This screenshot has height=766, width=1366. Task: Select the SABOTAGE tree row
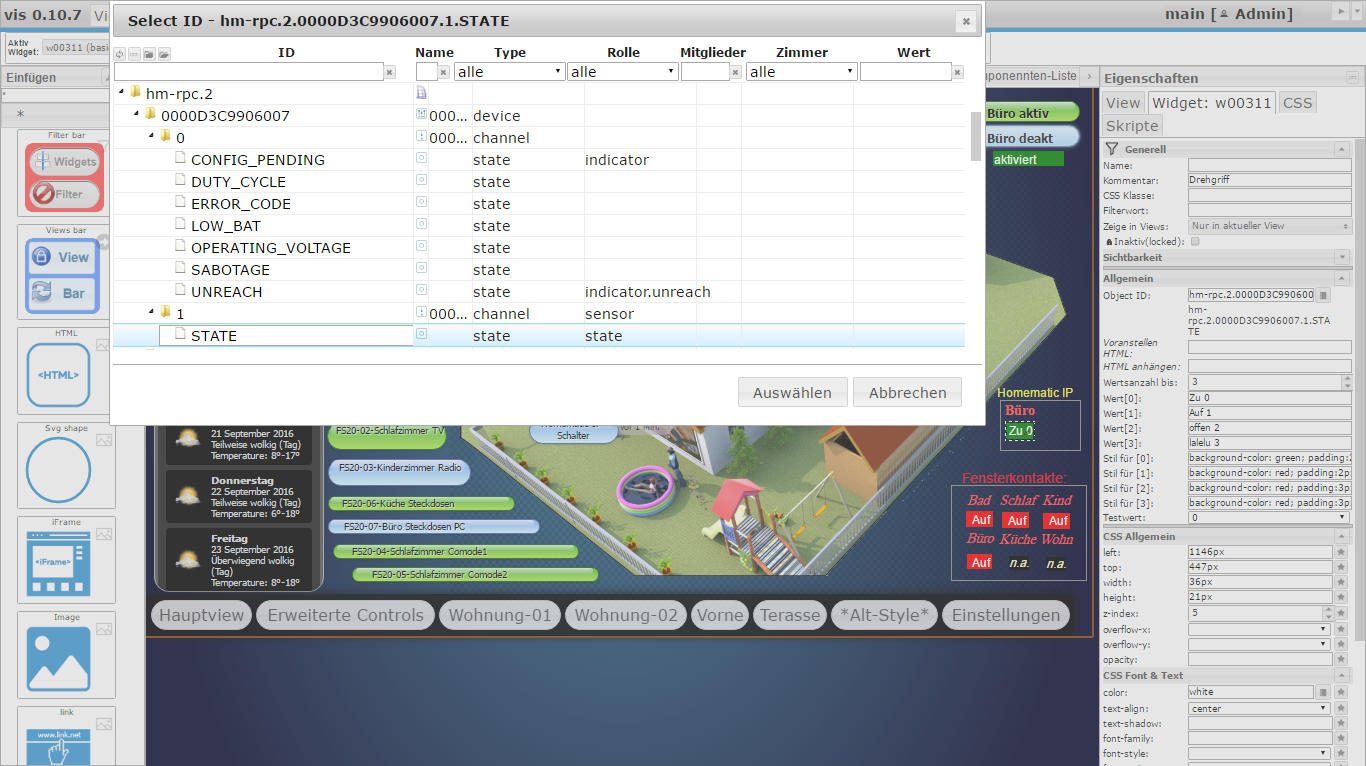coord(539,270)
